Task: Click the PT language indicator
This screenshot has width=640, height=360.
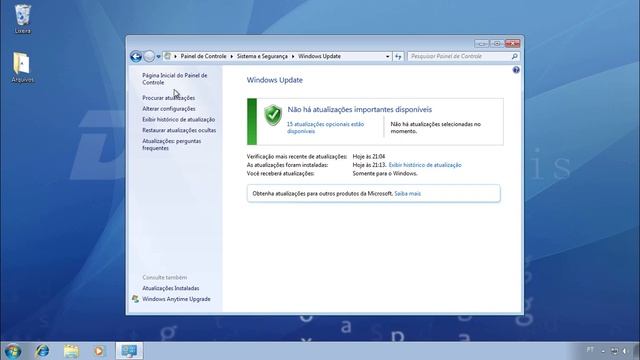Action: (x=590, y=350)
